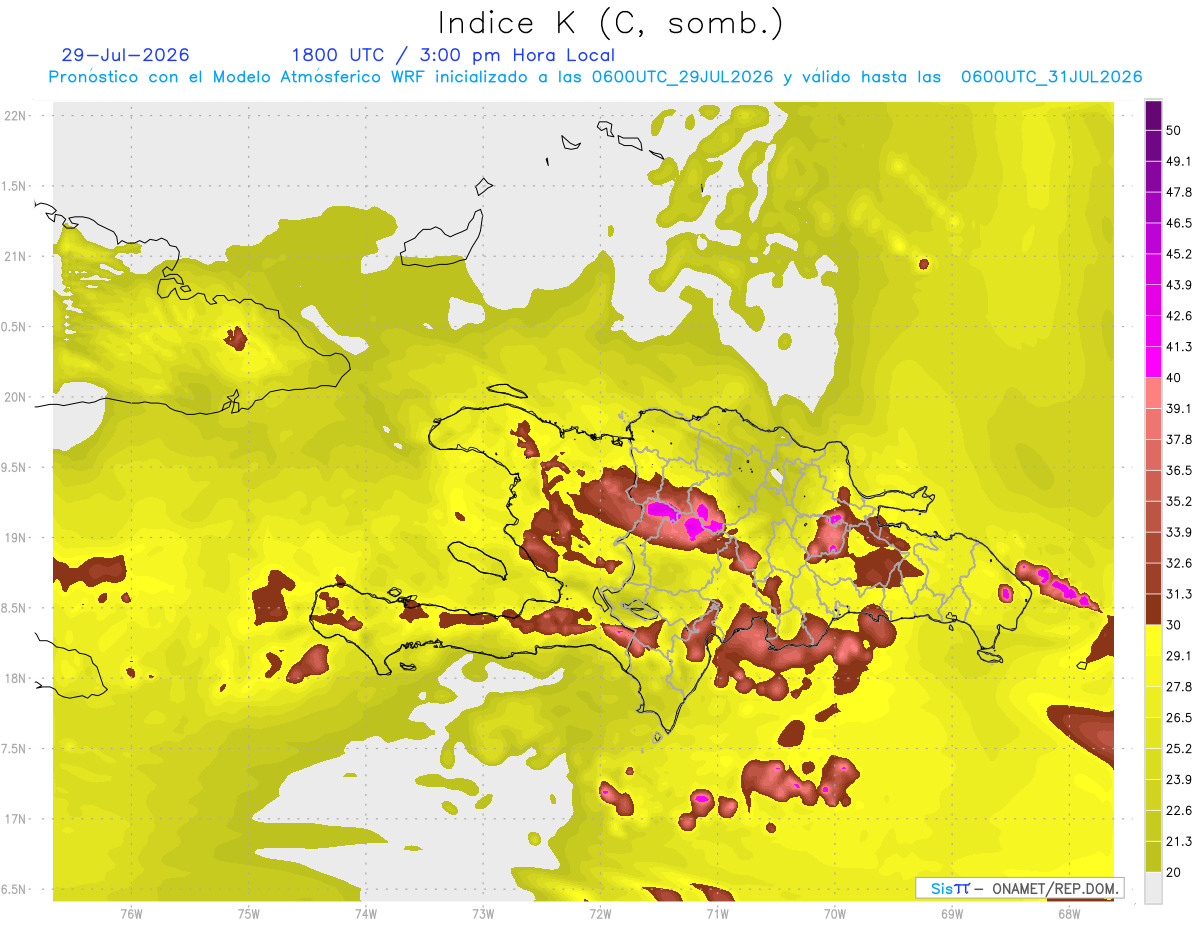This screenshot has height=927, width=1200.
Task: Click colorbar value "31.3"
Action: click(x=1178, y=594)
